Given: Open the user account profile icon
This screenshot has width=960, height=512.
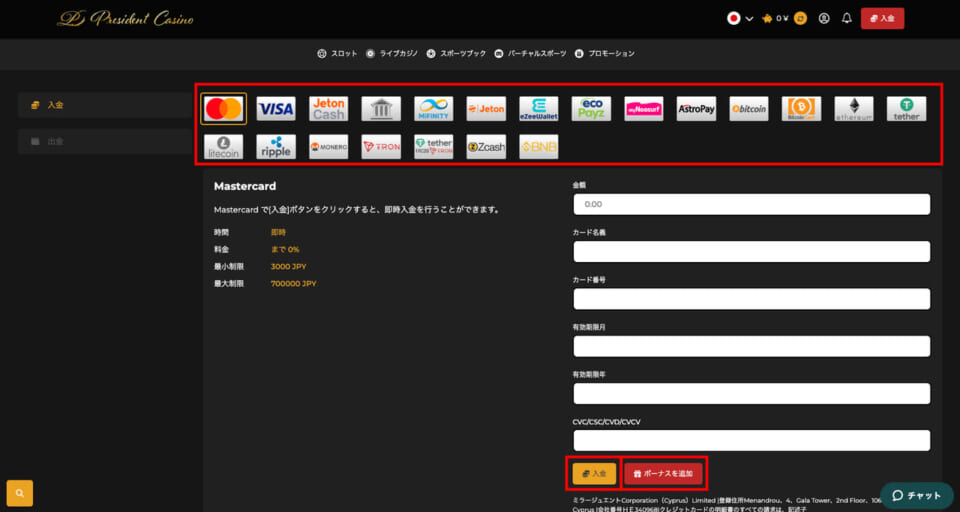Looking at the screenshot, I should [824, 18].
